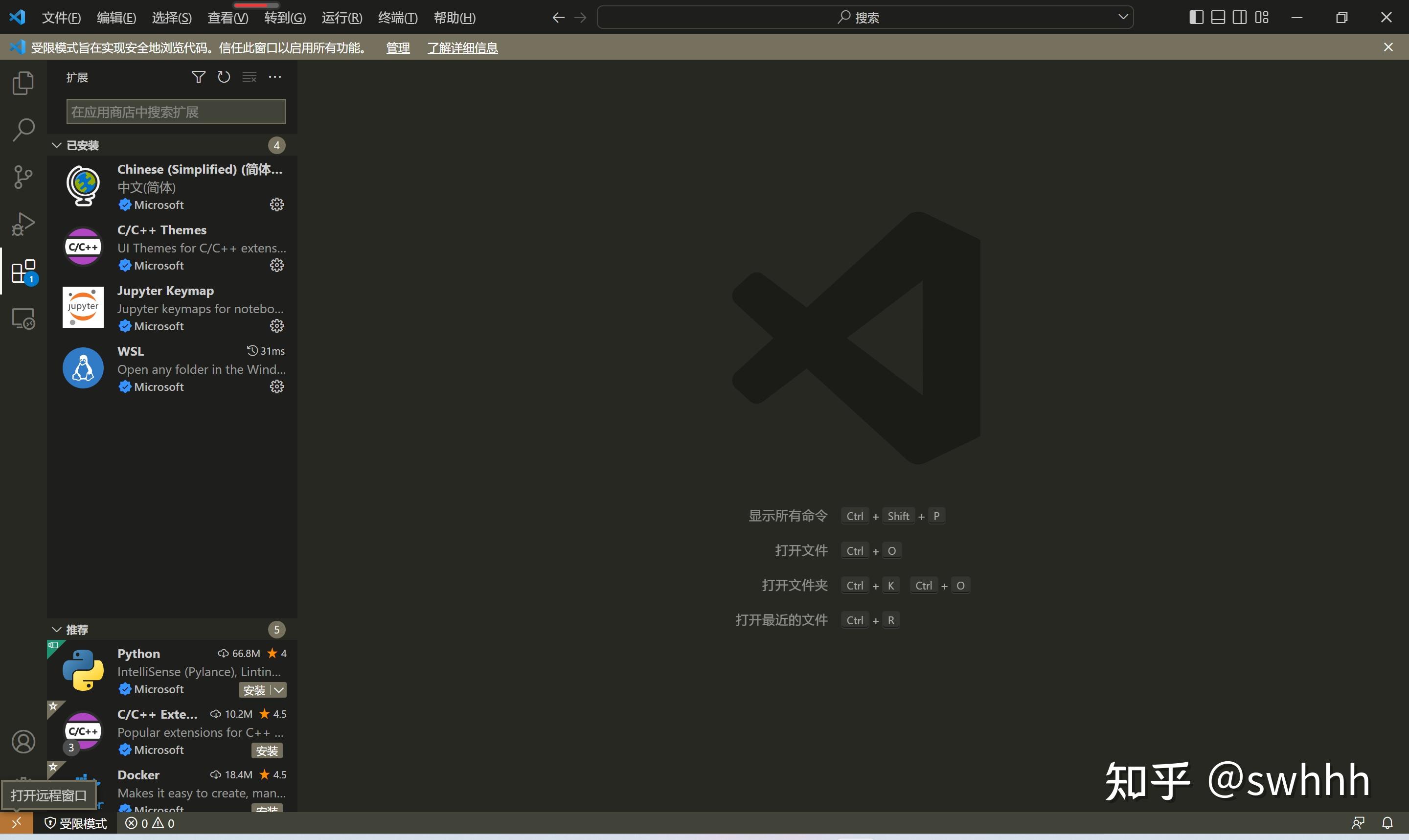Open the Remote Explorer view

click(x=23, y=318)
